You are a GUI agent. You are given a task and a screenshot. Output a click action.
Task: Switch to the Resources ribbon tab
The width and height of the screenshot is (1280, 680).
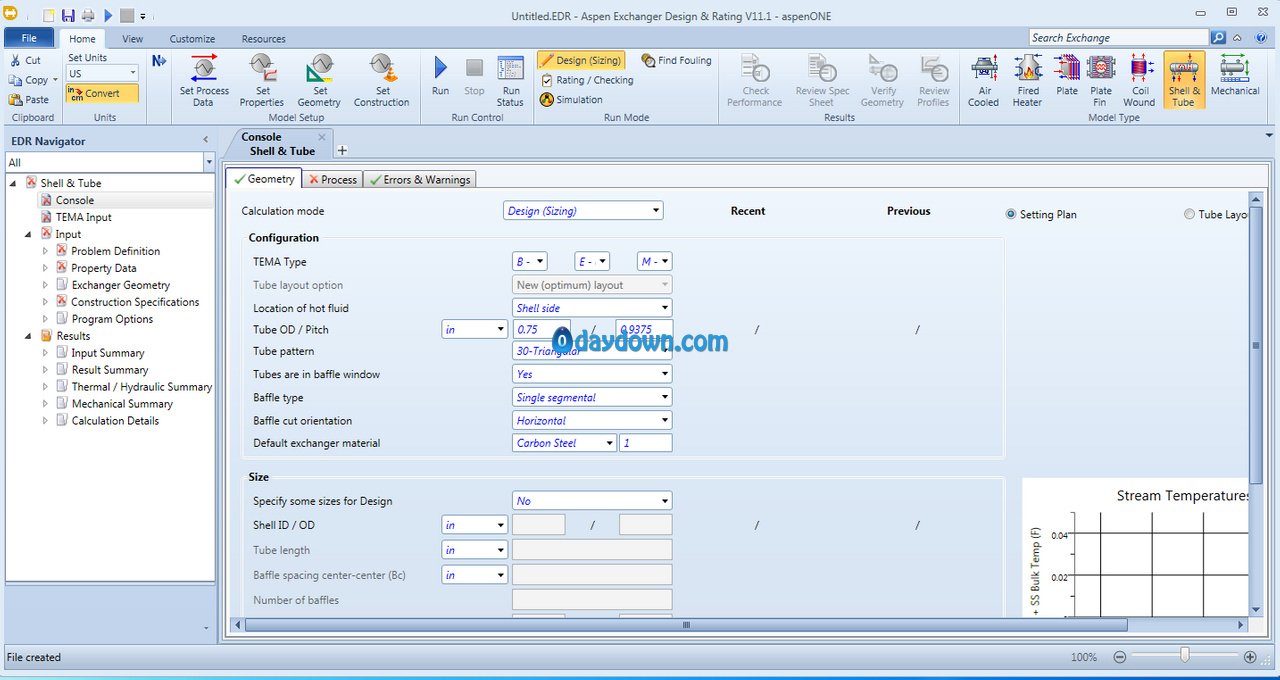pyautogui.click(x=264, y=39)
